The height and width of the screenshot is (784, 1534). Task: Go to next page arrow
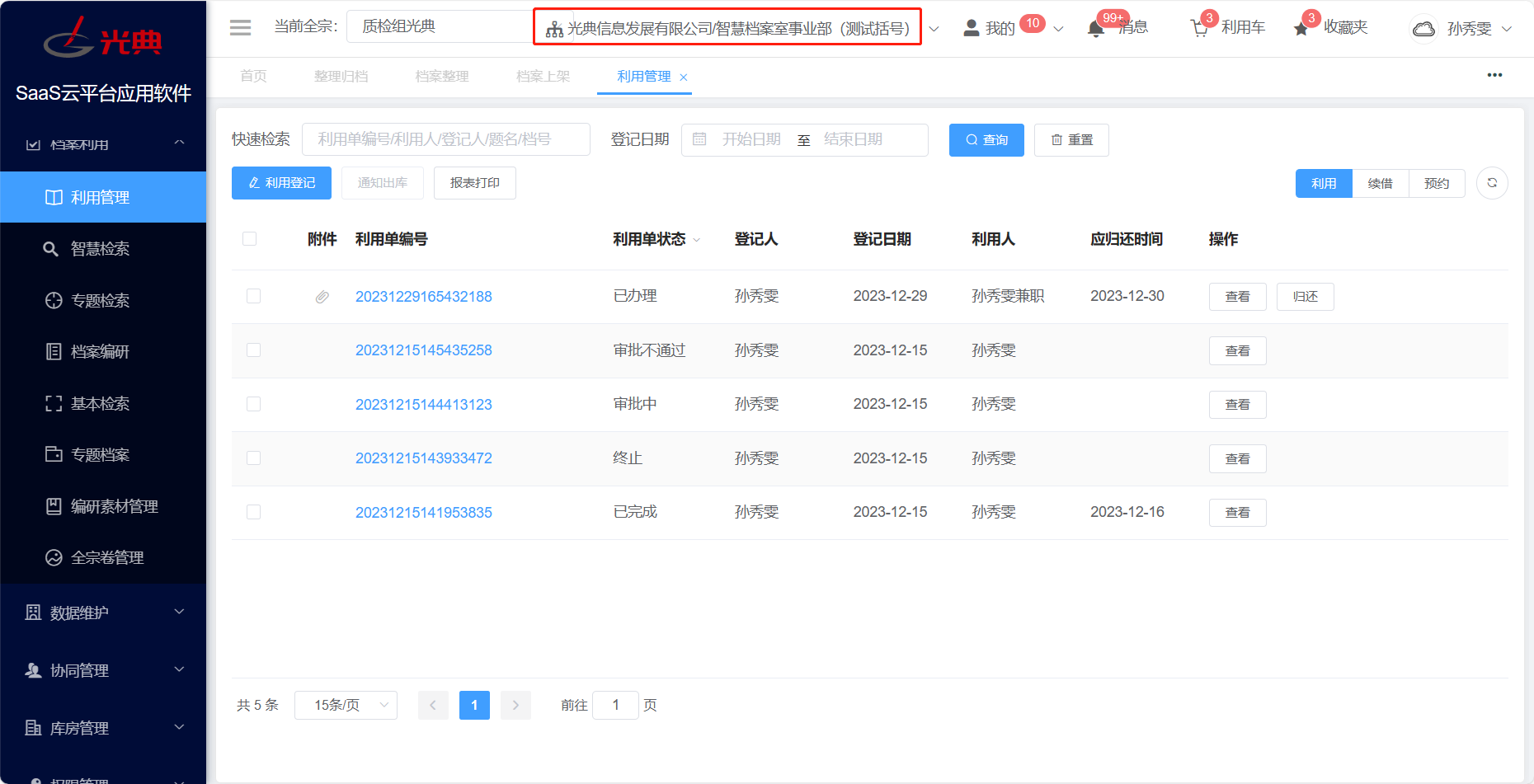[x=515, y=705]
